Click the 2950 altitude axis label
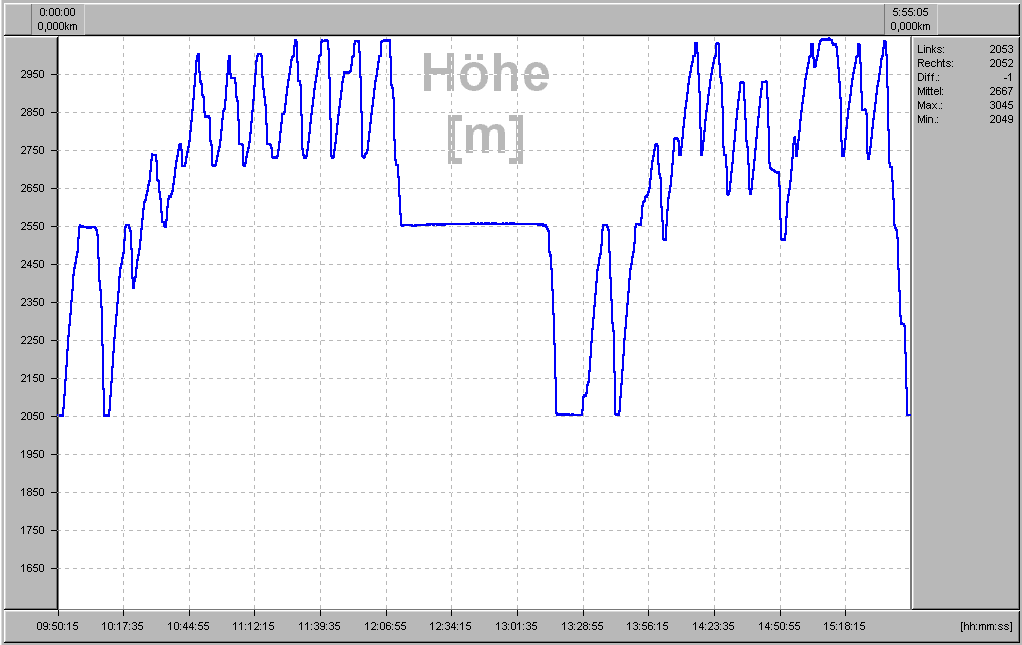 (32, 75)
